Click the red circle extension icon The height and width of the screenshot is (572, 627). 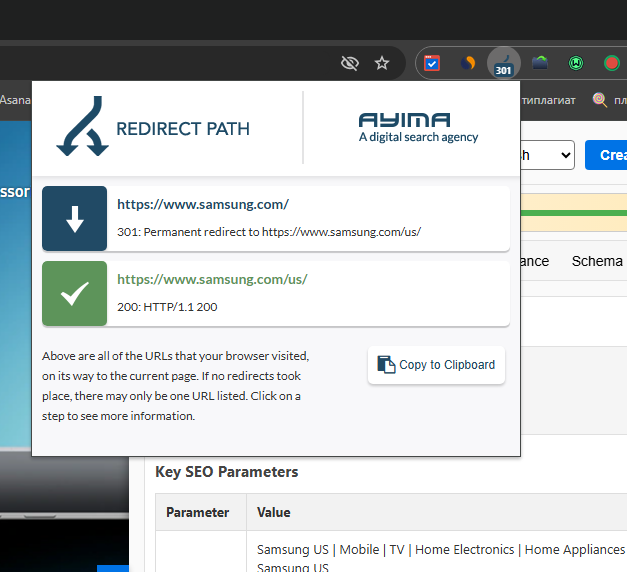611,63
